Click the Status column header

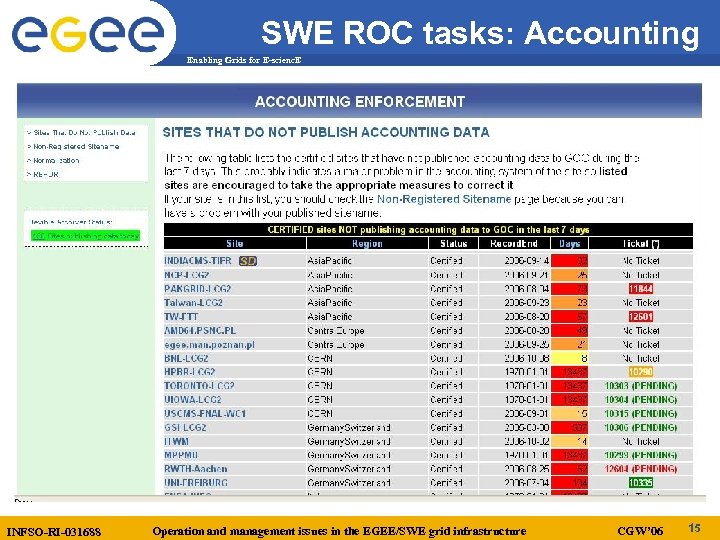pyautogui.click(x=453, y=243)
